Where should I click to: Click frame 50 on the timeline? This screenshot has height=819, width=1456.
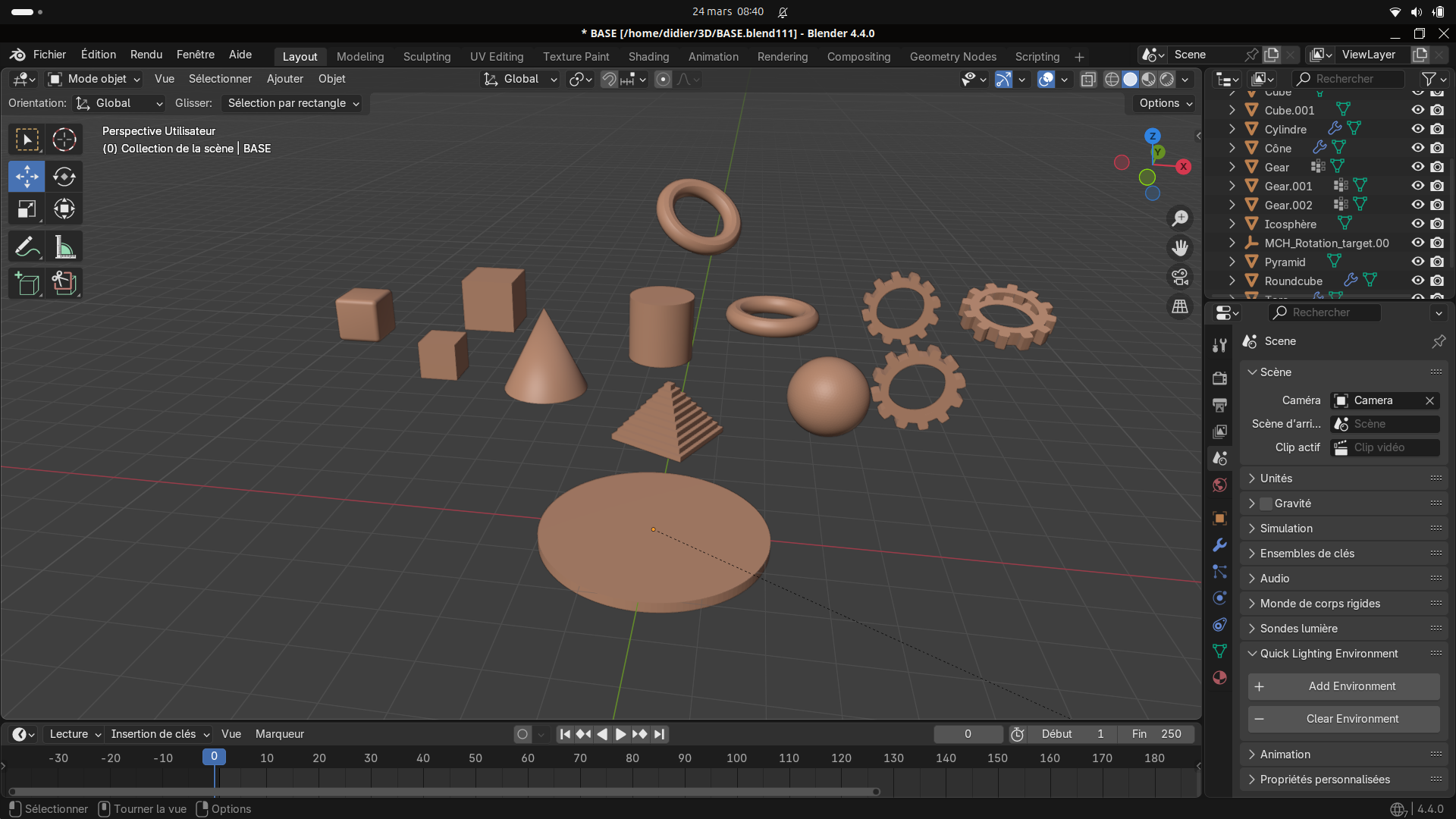475,758
